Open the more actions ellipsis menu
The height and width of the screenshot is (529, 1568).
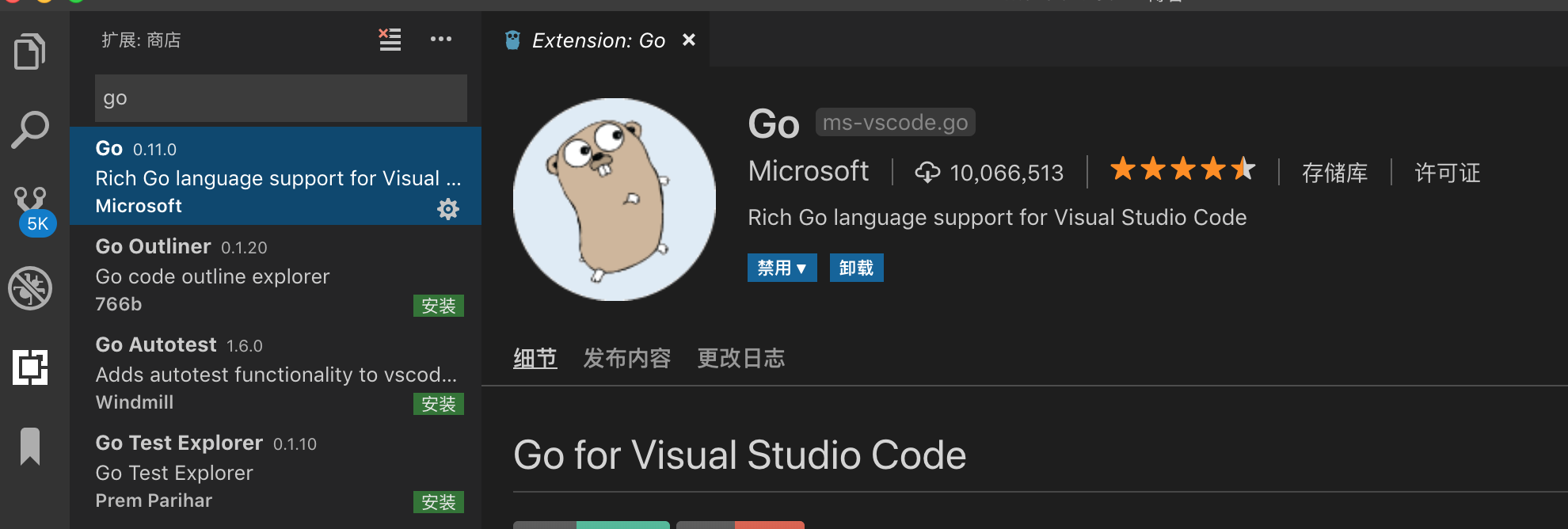(441, 39)
